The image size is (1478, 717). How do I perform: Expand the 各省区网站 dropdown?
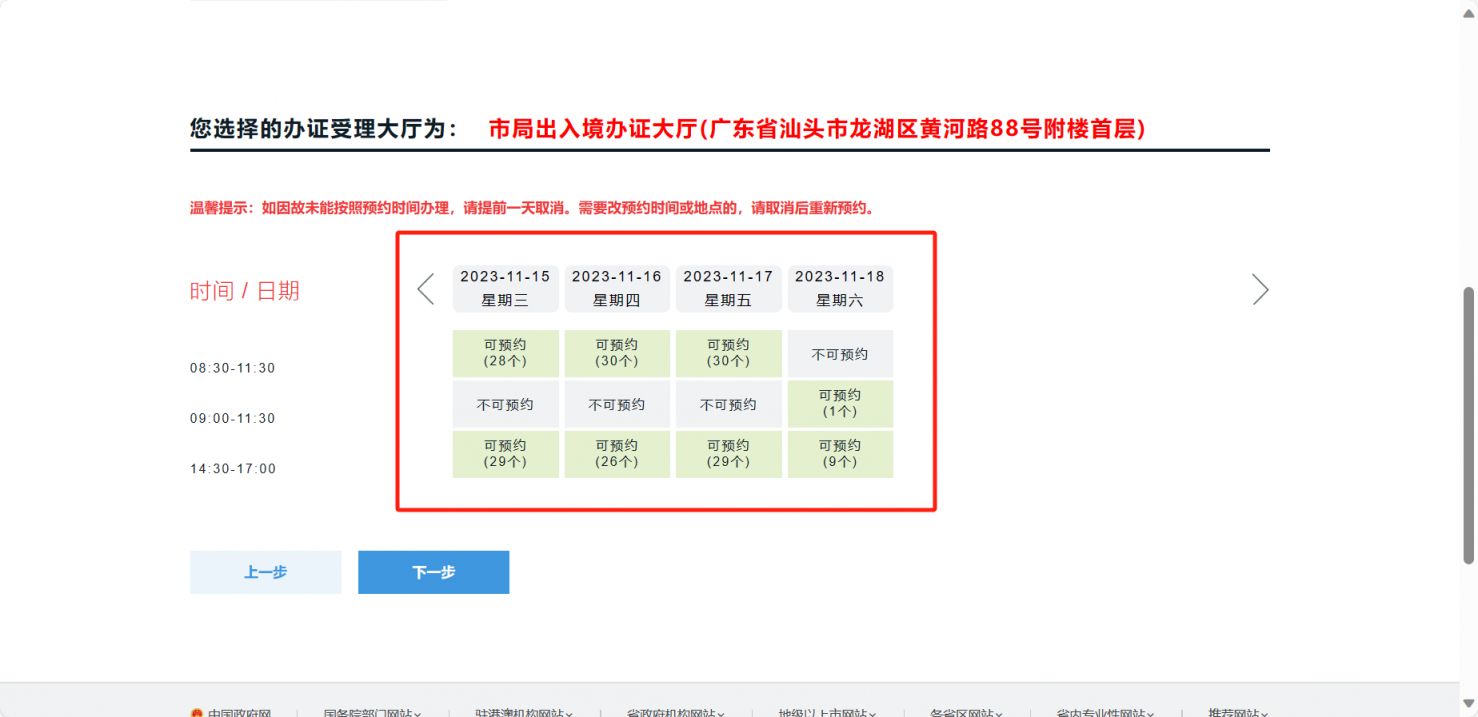coord(964,713)
